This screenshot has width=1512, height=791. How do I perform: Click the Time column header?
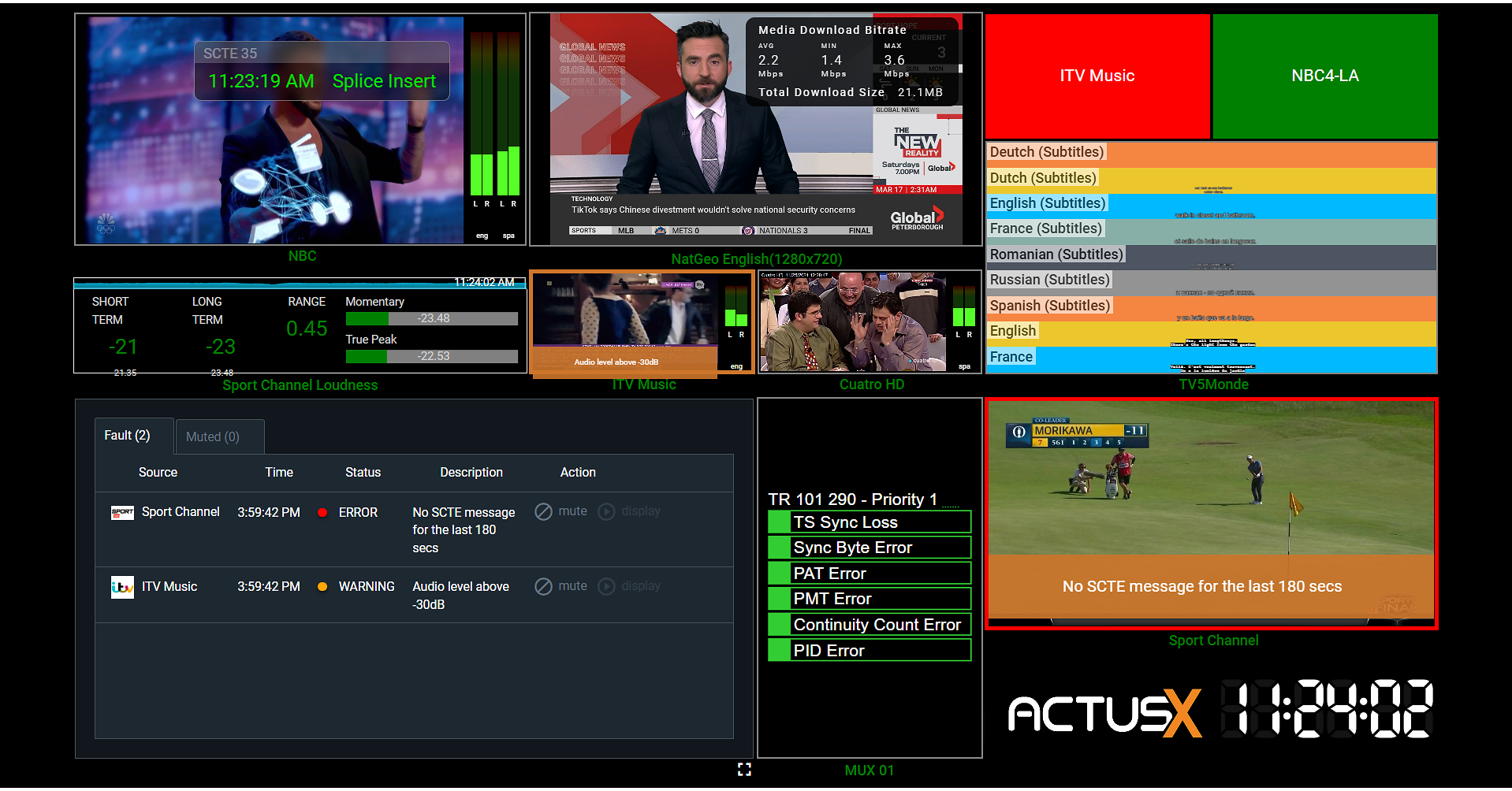(279, 473)
